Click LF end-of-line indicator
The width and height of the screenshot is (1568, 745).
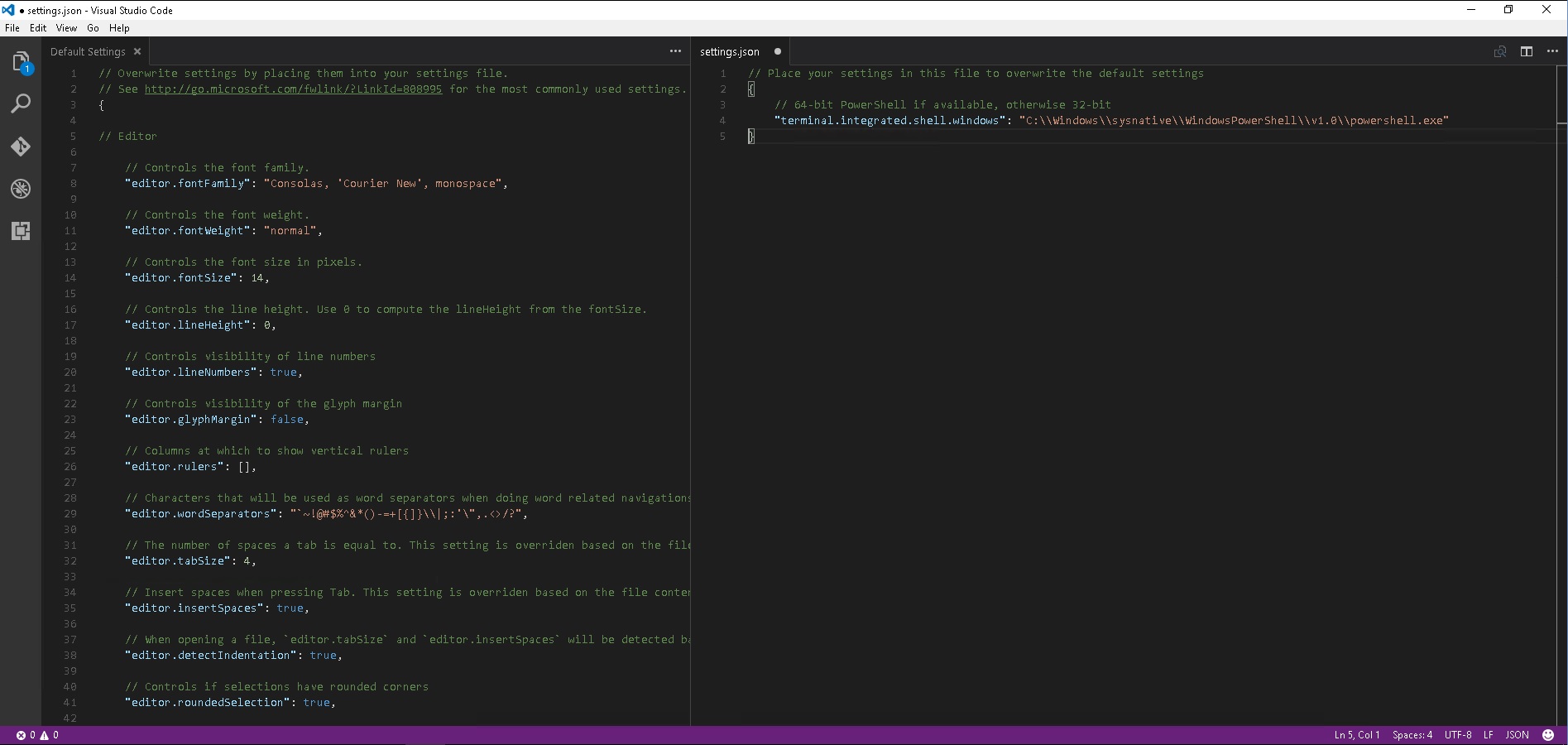pyautogui.click(x=1488, y=735)
